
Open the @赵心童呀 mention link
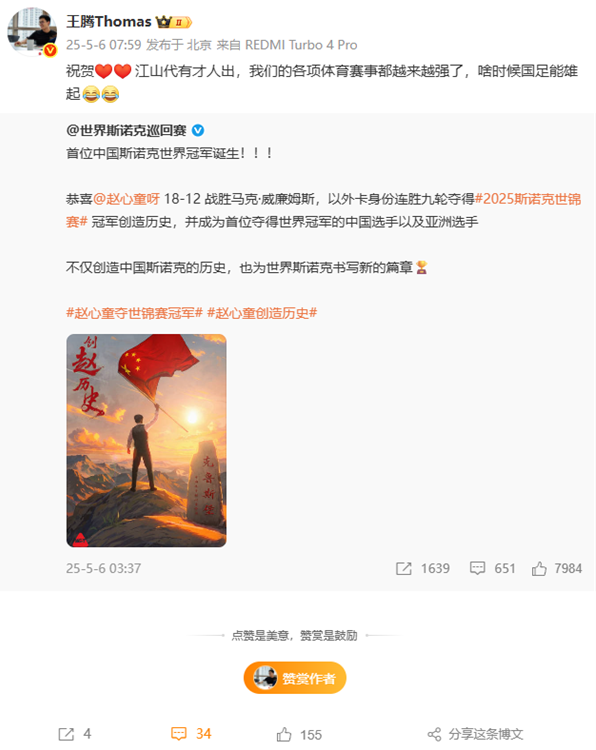(127, 199)
